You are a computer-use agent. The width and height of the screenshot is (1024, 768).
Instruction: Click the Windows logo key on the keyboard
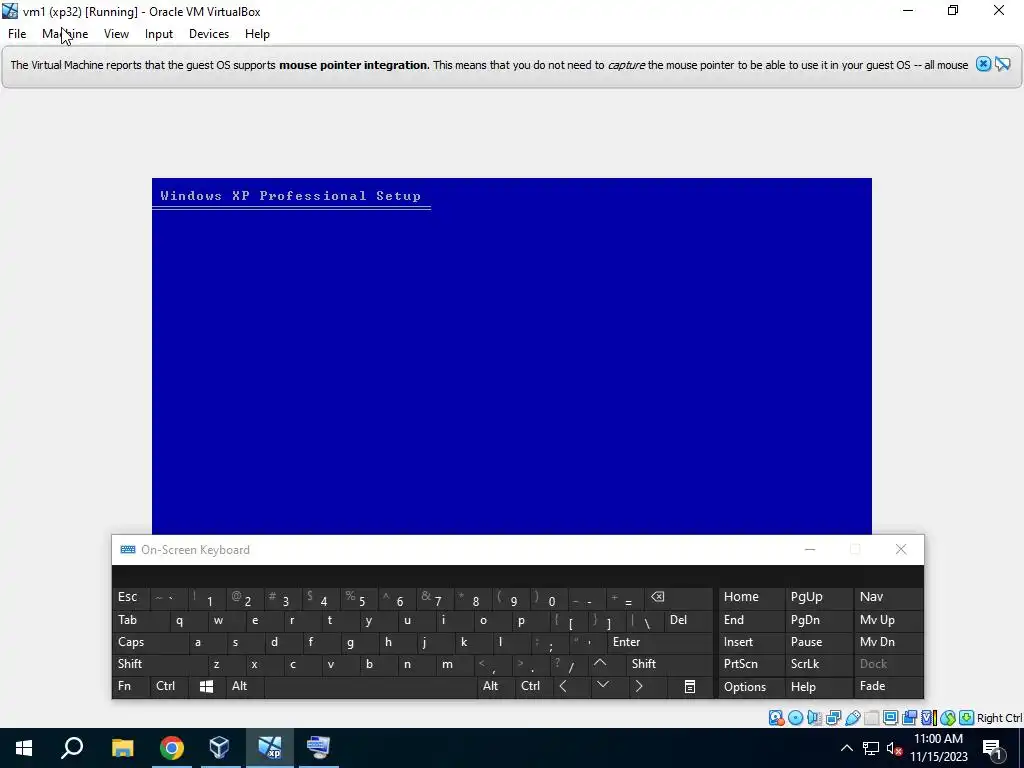(206, 686)
